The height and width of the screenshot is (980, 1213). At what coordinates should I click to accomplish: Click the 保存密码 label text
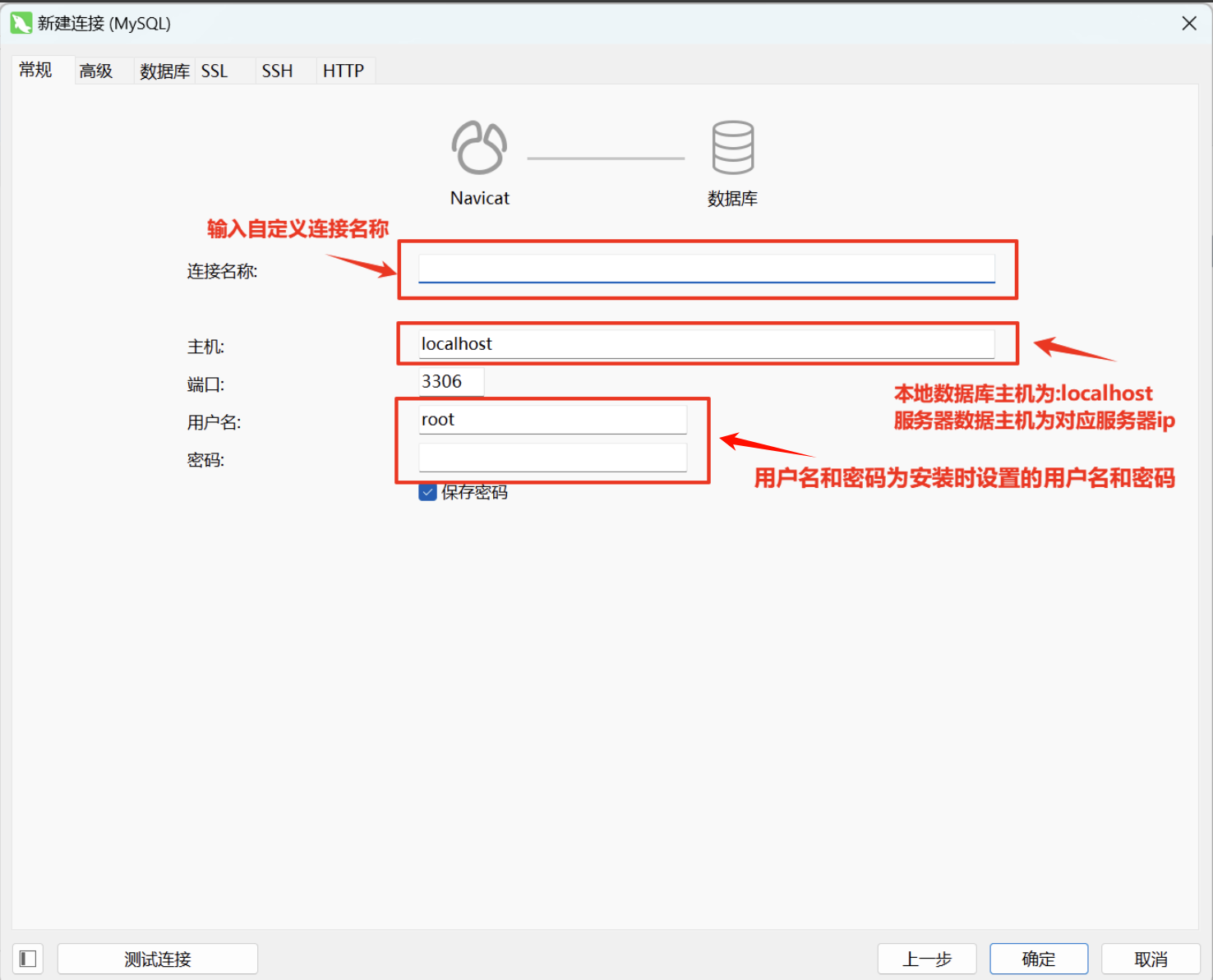(475, 492)
